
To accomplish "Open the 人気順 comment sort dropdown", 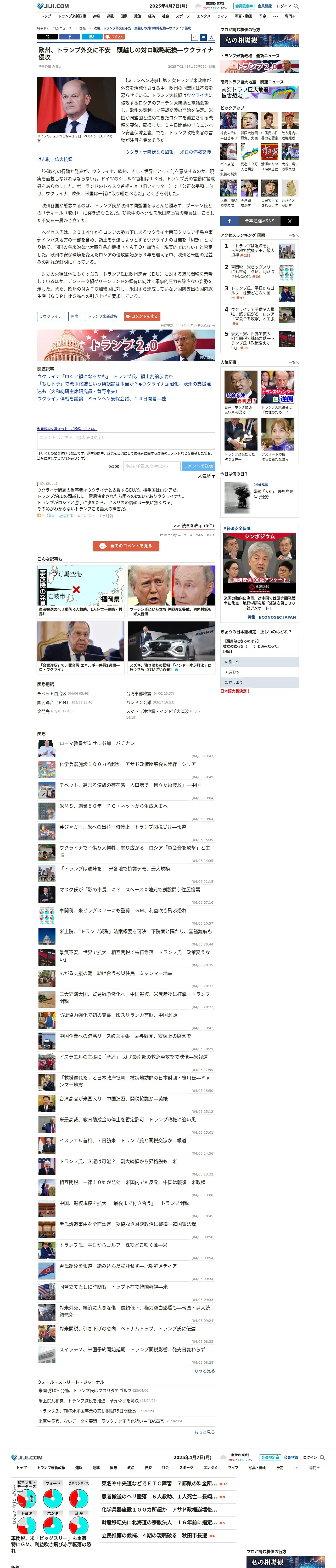I will (206, 476).
